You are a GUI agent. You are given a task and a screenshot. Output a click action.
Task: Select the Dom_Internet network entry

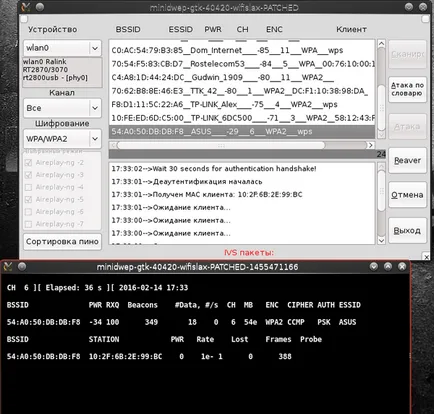[242, 50]
